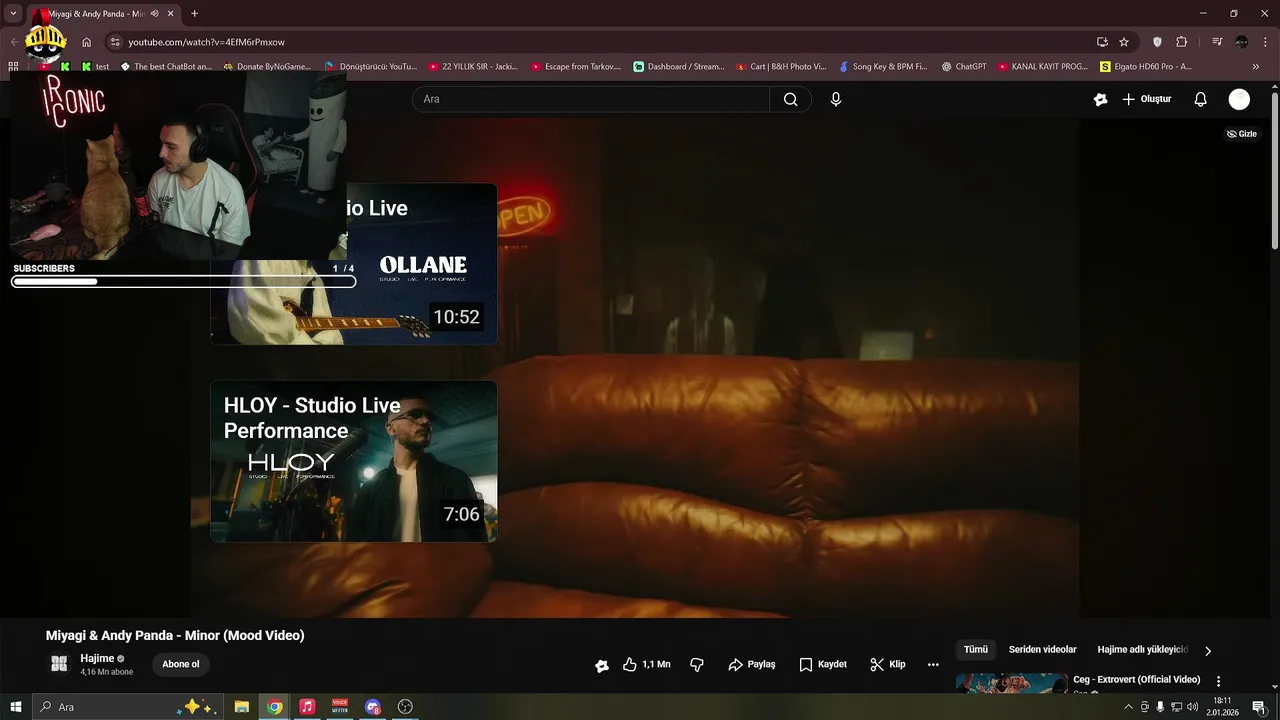The height and width of the screenshot is (720, 1280).
Task: Adjust the system volume icon
Action: tap(1192, 707)
